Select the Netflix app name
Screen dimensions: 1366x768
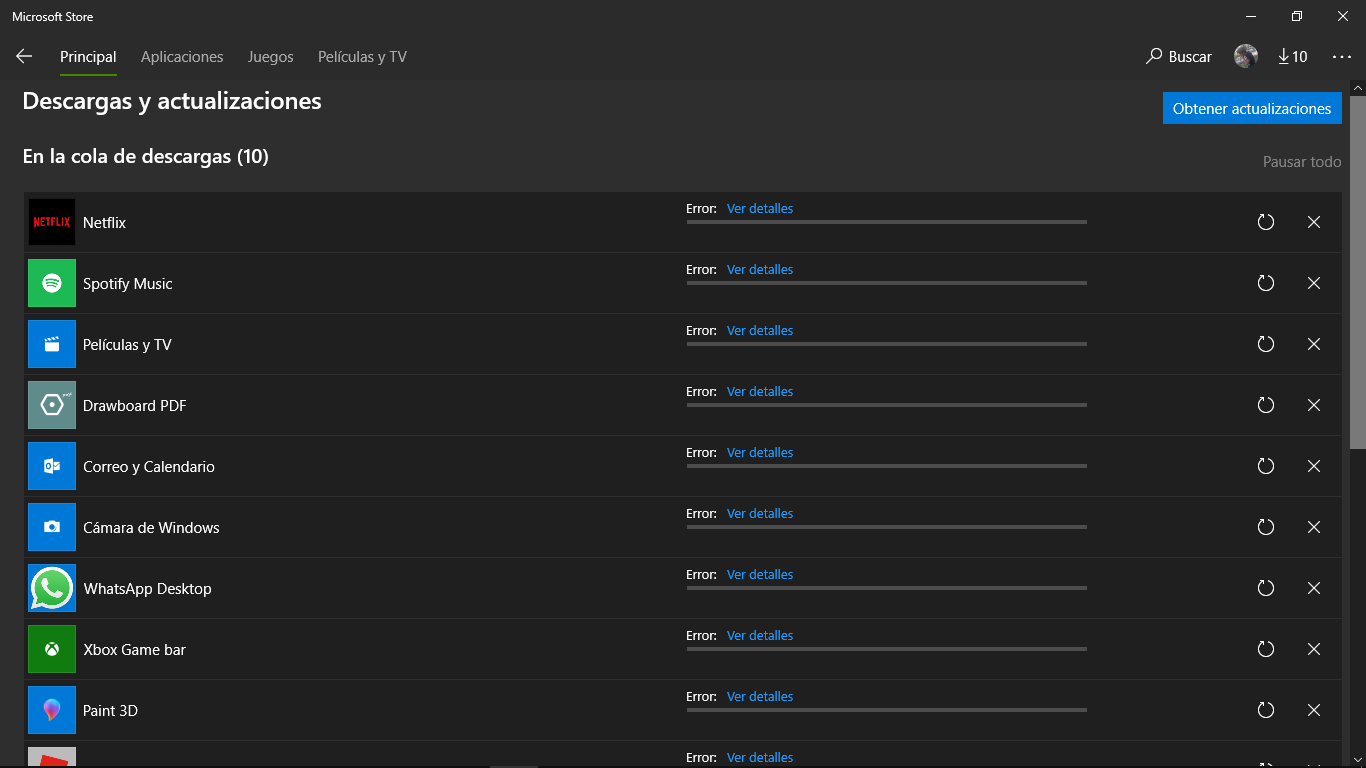click(104, 223)
